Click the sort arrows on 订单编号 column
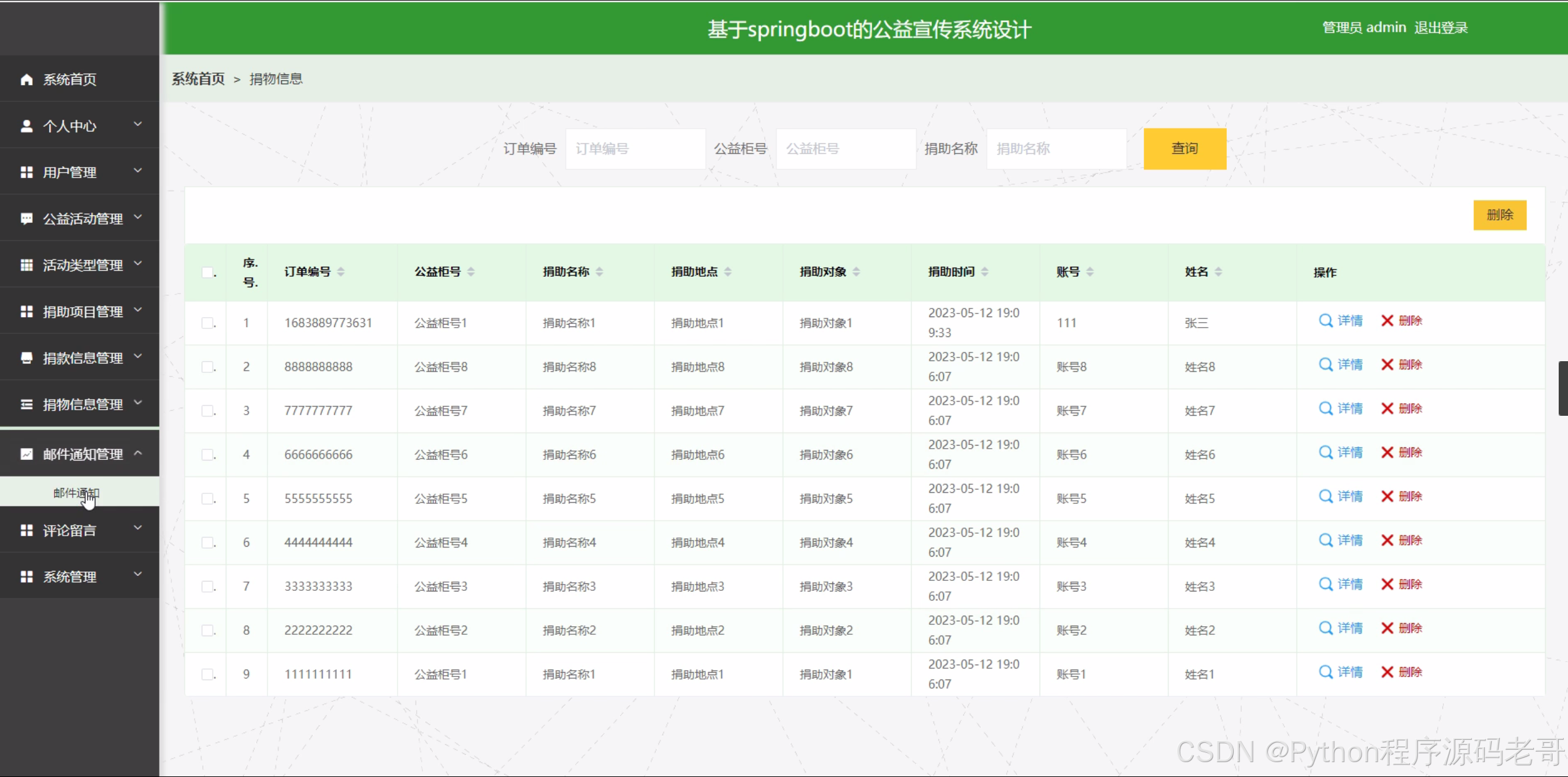 [x=341, y=272]
